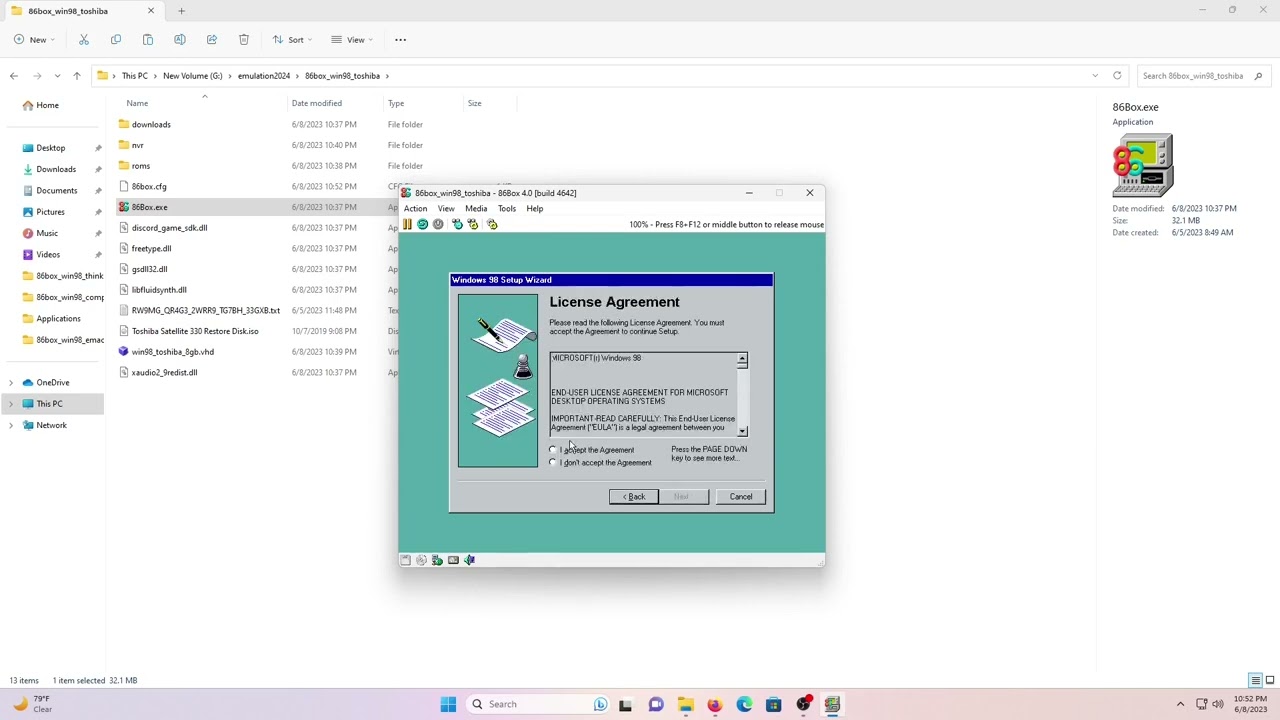Go up one folder level in Explorer

click(x=77, y=76)
